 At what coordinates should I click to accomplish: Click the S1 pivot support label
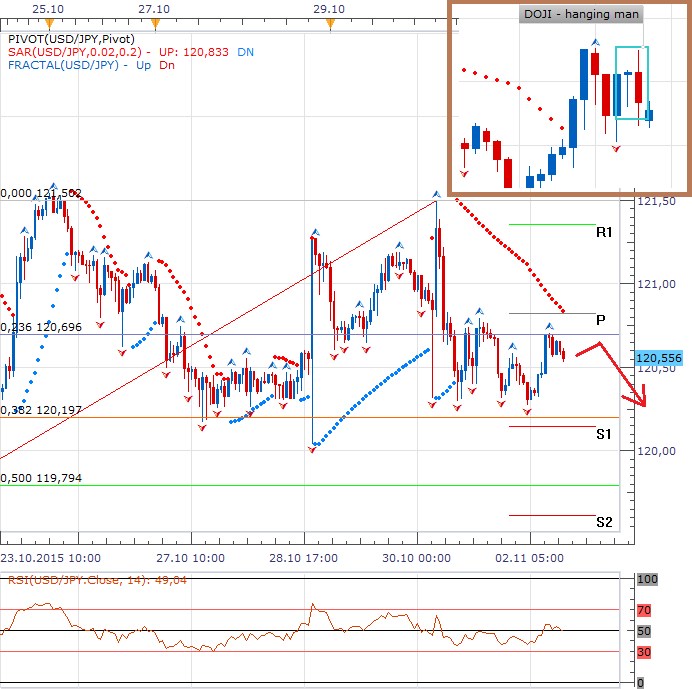pyautogui.click(x=603, y=434)
